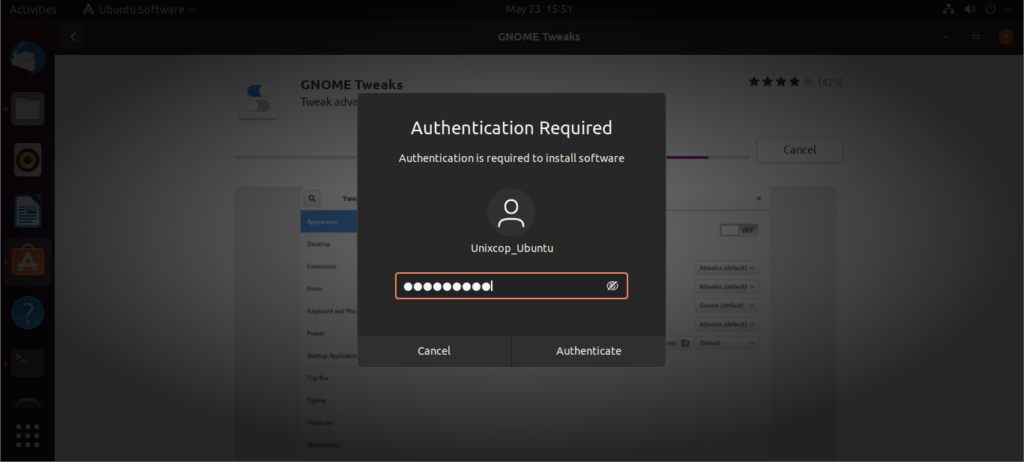Click 'Authentication is required to install software' text

(x=511, y=158)
